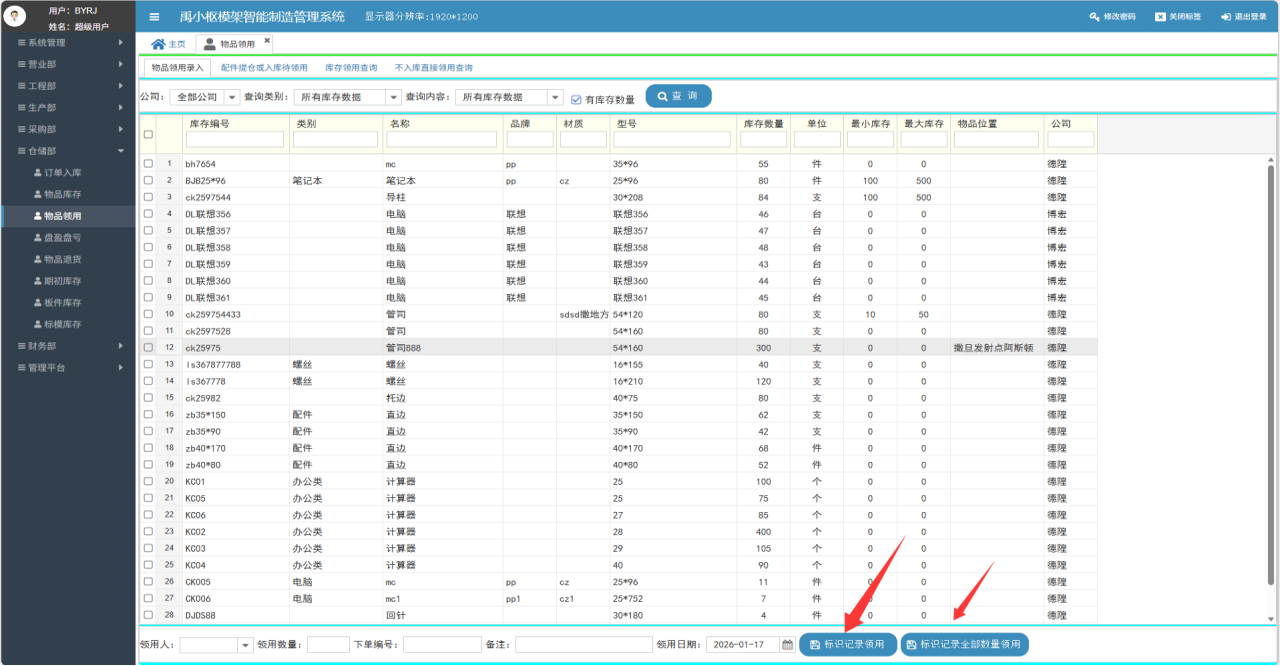Switch to the 不入库直接领用查询 tab
This screenshot has width=1280, height=666.
[433, 68]
